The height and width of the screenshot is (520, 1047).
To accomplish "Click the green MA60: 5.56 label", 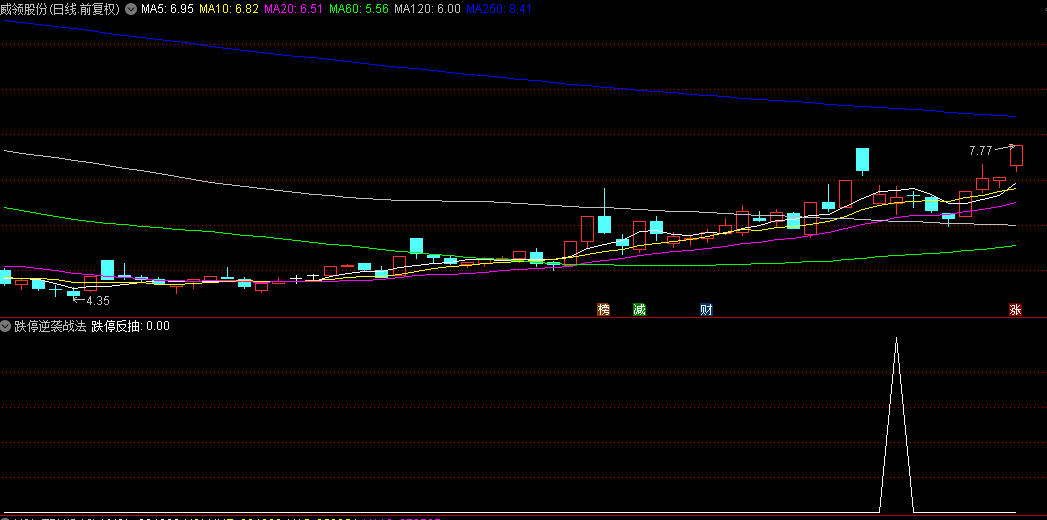I will [x=359, y=9].
